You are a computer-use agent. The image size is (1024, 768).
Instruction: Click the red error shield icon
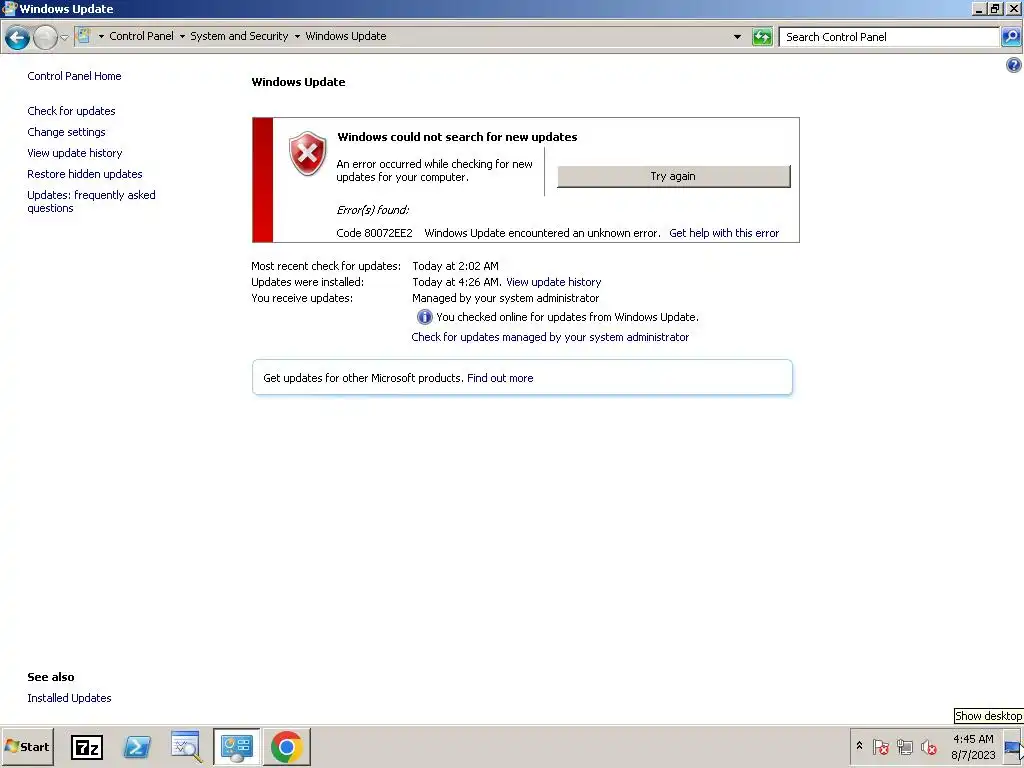pos(308,153)
